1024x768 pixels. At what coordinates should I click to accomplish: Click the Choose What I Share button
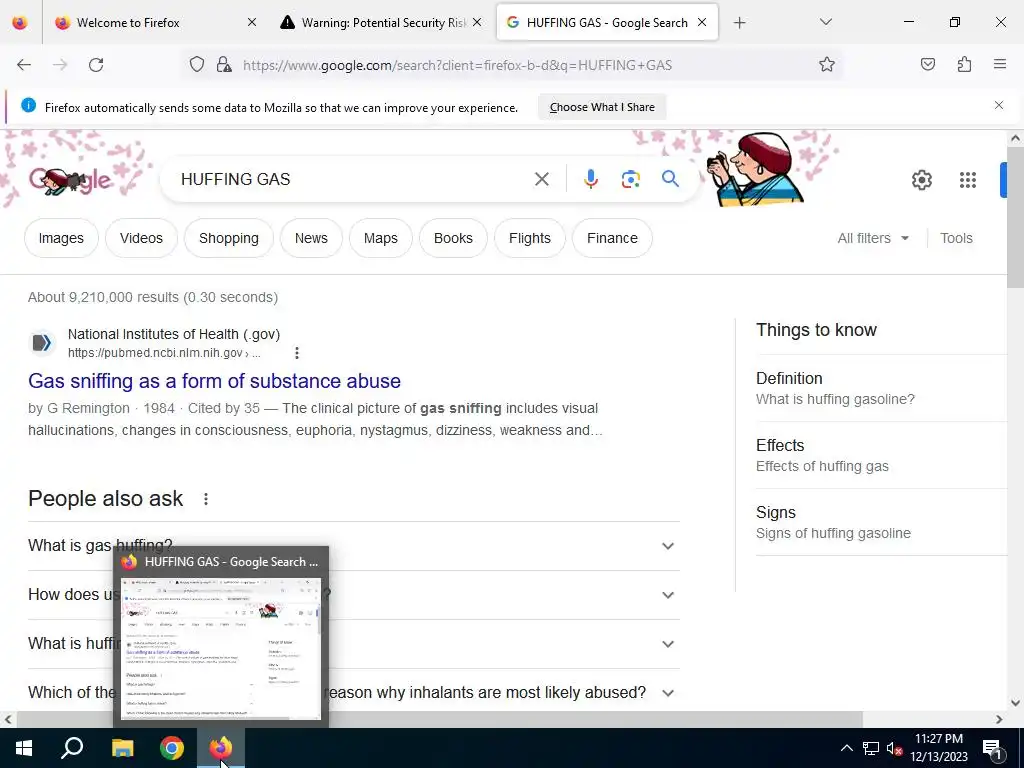click(602, 107)
